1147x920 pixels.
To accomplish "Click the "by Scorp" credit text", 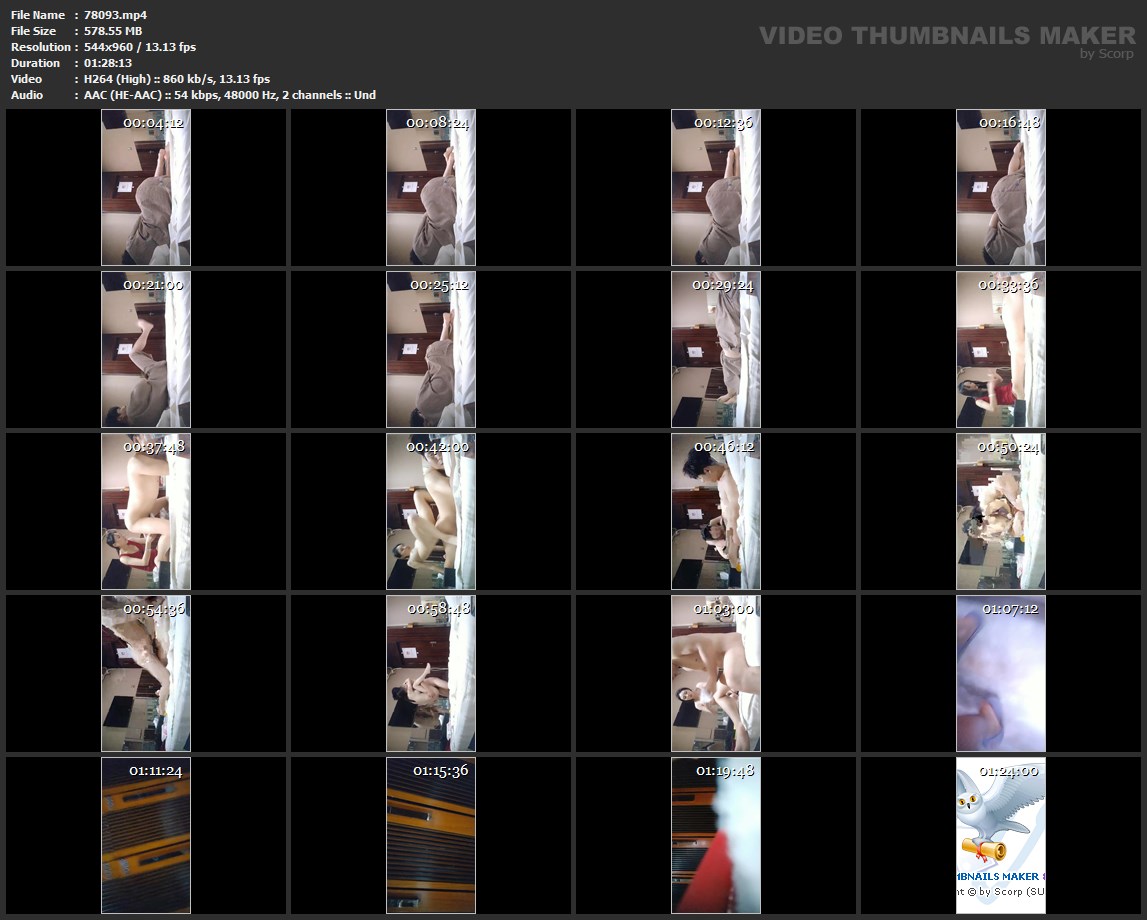I will click(1106, 54).
